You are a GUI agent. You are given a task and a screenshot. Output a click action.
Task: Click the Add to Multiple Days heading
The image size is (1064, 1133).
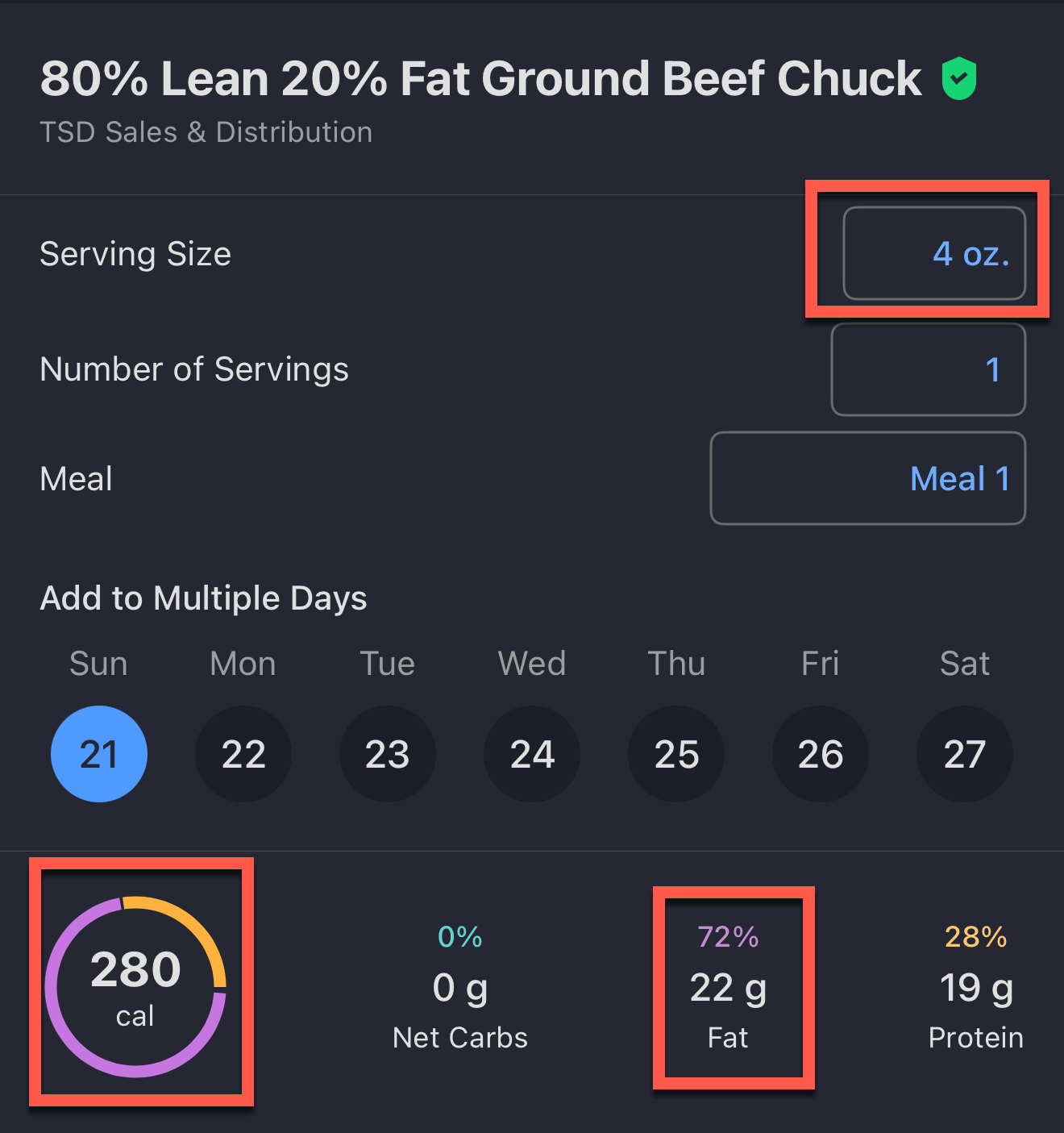click(x=204, y=598)
